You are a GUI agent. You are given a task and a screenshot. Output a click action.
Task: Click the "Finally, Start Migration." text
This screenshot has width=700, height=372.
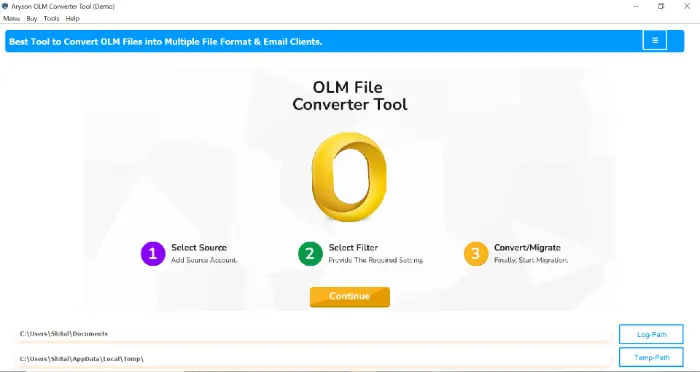(531, 260)
